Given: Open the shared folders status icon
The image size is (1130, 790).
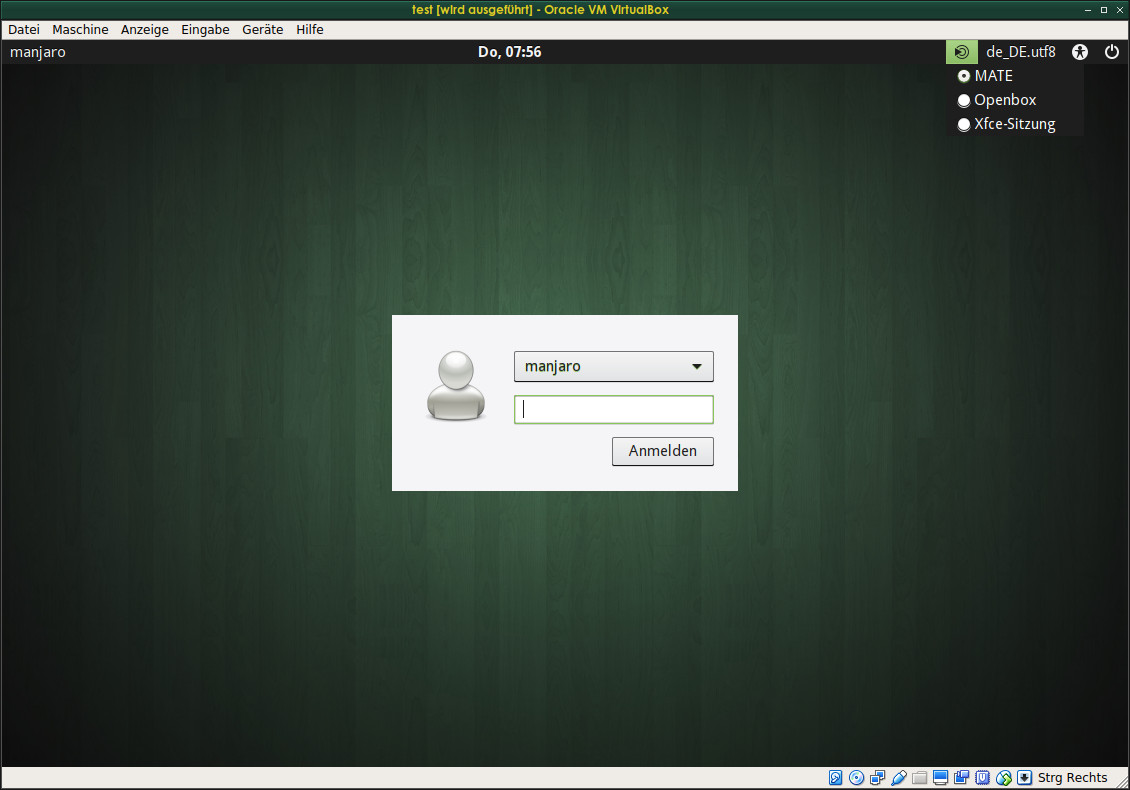Looking at the screenshot, I should 919,778.
